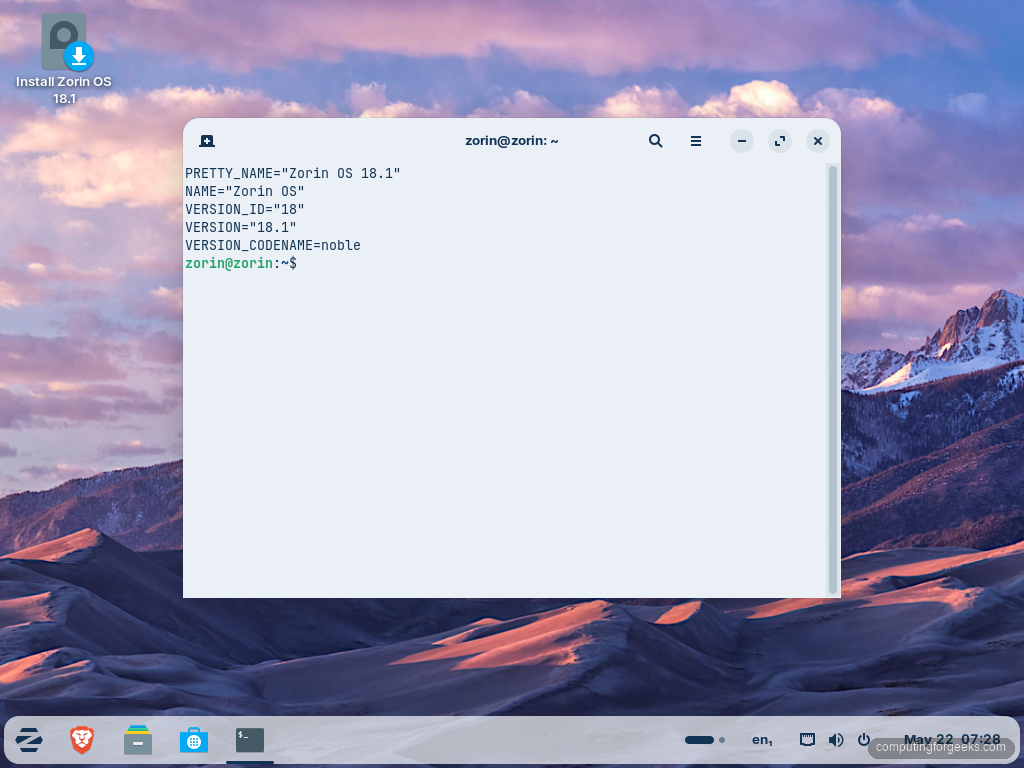Screen dimensions: 1024x768
Task: Maximize the terminal window
Action: coord(780,141)
